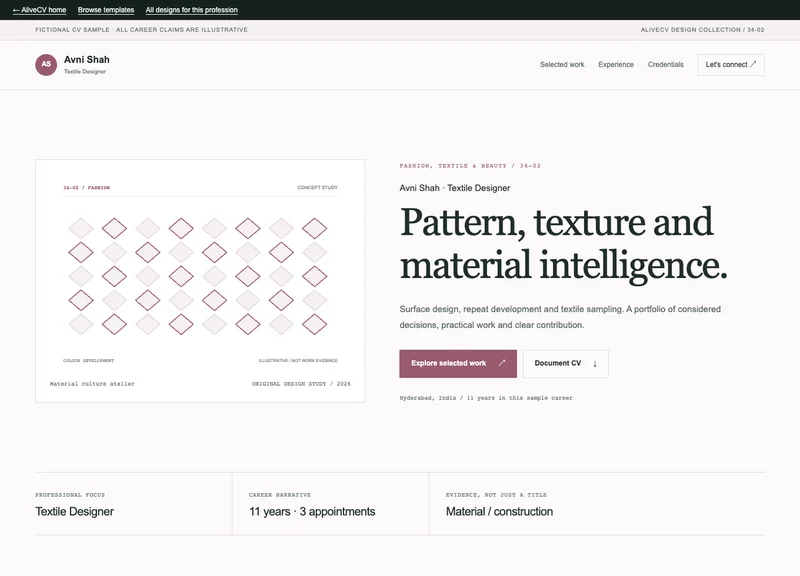Viewport: 800px width, 576px height.
Task: Go to the Experience section
Action: pyautogui.click(x=616, y=65)
